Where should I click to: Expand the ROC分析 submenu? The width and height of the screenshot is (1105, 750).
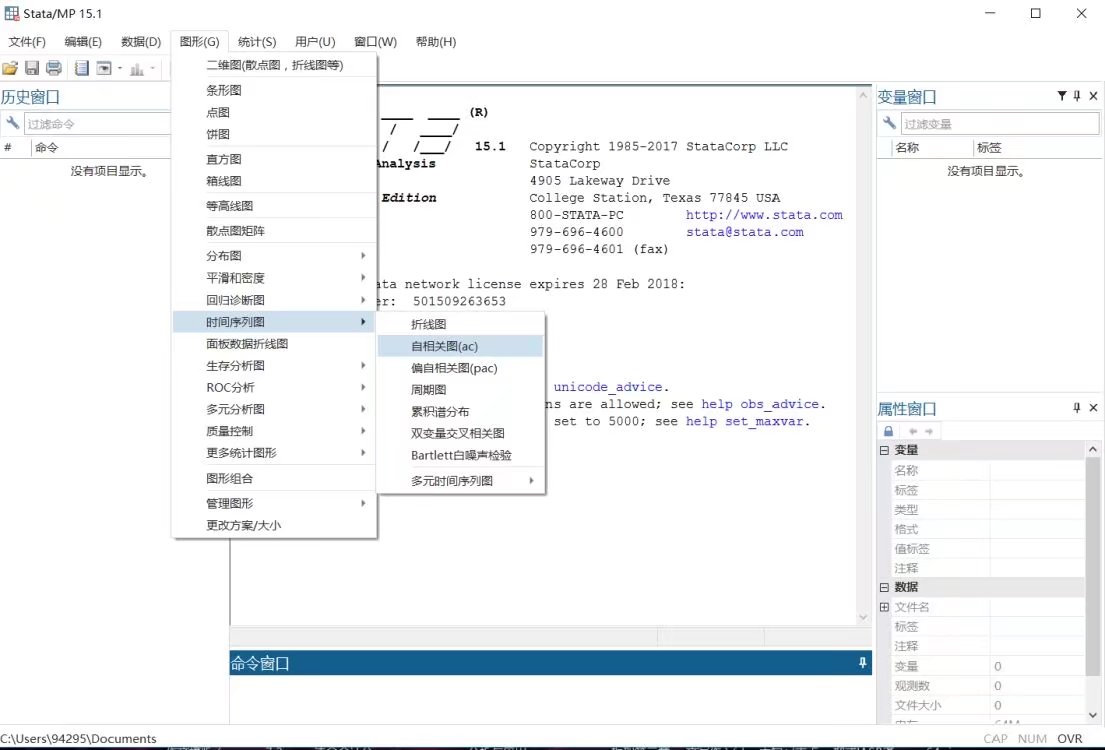(274, 387)
